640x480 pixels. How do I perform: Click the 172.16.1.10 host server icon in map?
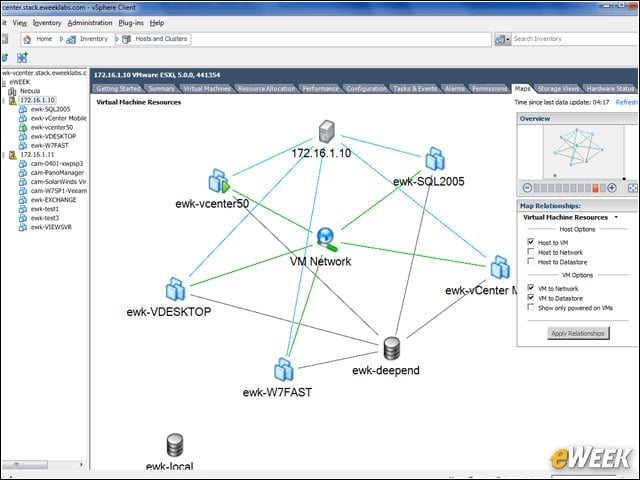point(326,131)
